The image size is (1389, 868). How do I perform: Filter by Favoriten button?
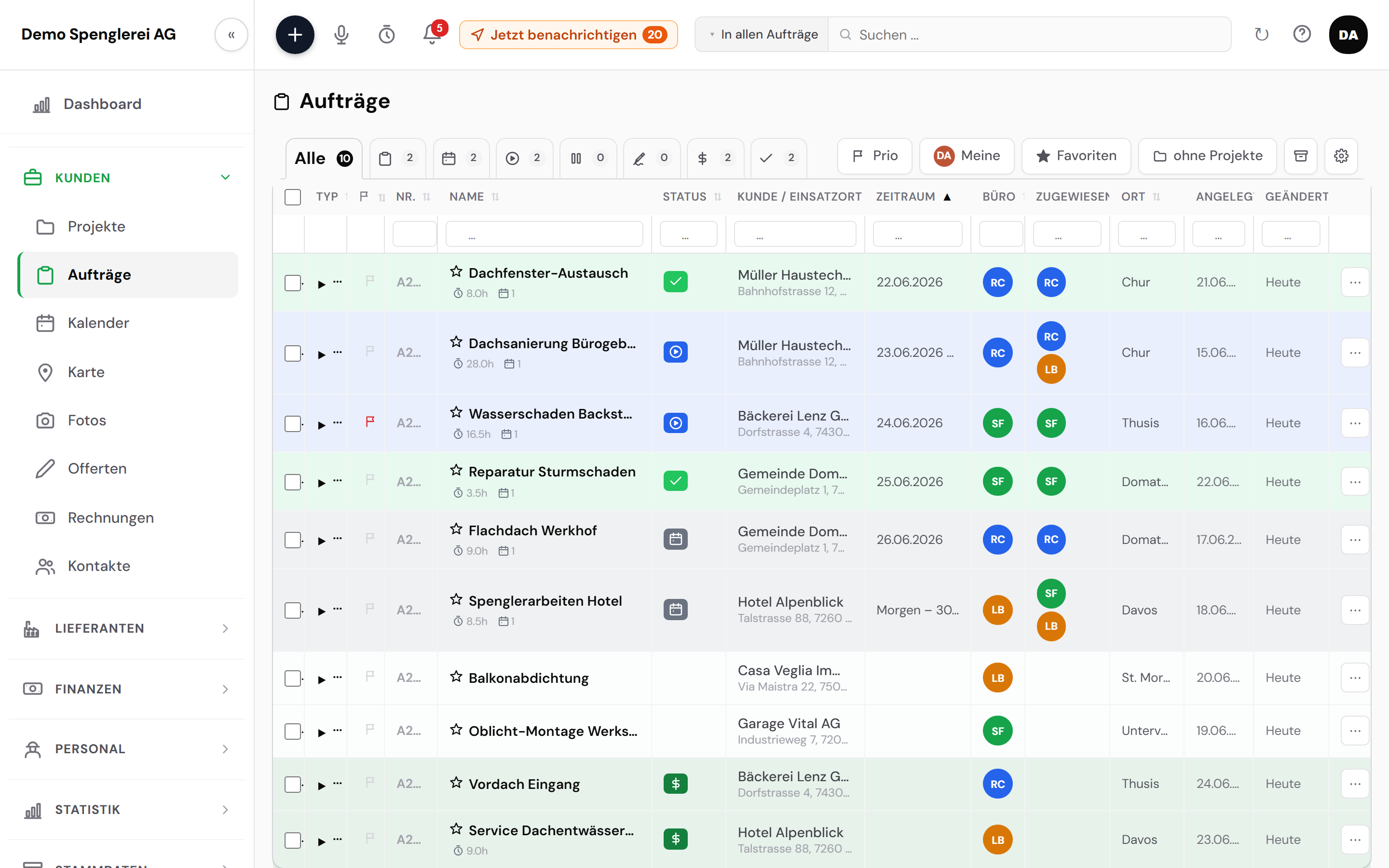1076,156
